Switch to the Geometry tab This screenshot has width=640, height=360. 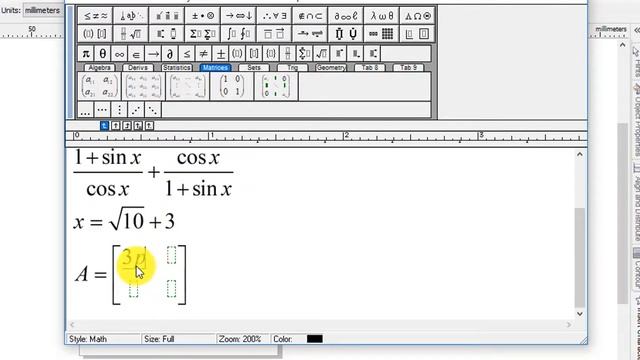331,67
